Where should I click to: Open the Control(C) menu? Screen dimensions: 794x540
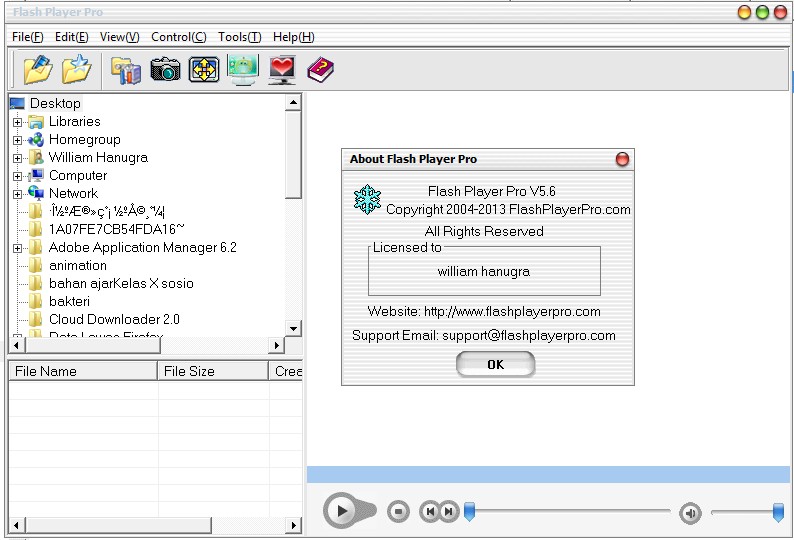click(x=179, y=37)
